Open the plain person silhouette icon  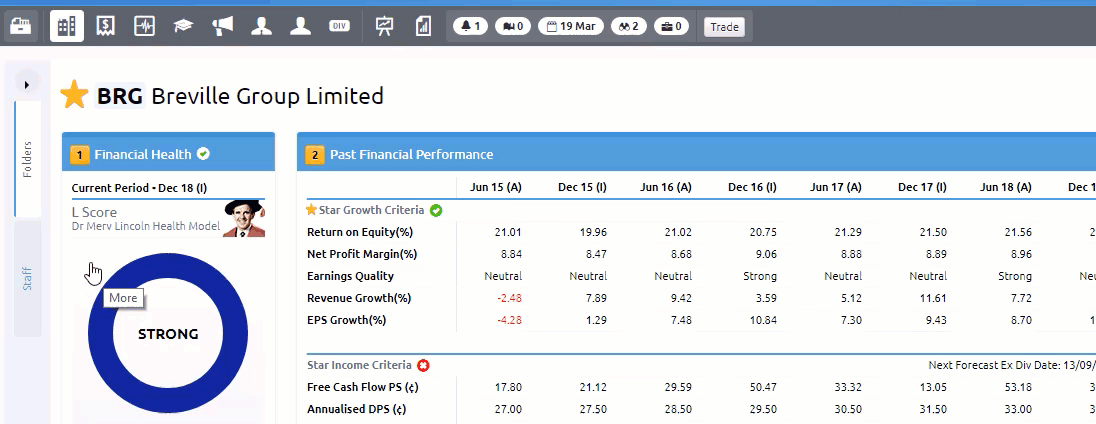point(301,27)
